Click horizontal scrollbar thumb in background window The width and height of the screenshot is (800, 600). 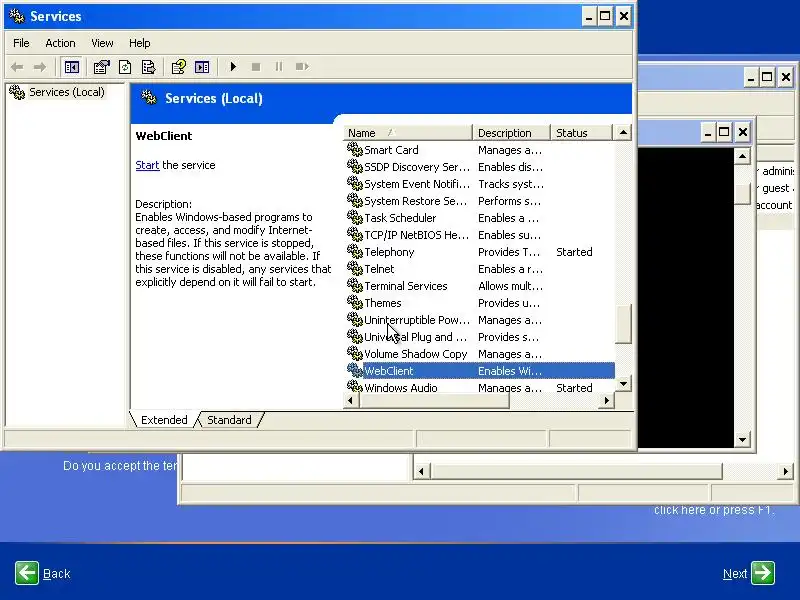[x=577, y=471]
